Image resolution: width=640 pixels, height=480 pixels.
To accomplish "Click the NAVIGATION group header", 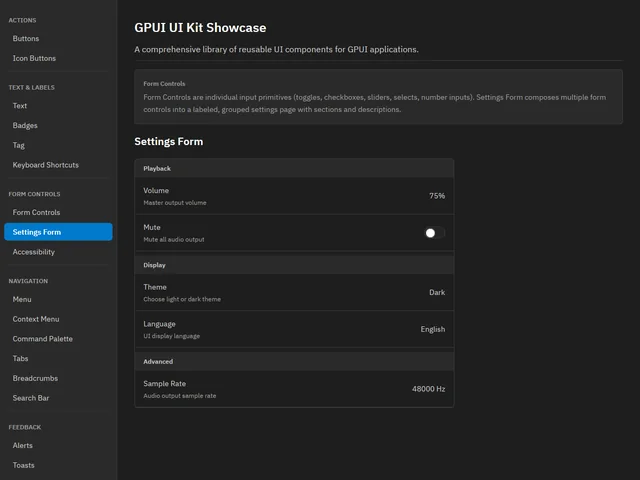I will click(28, 281).
